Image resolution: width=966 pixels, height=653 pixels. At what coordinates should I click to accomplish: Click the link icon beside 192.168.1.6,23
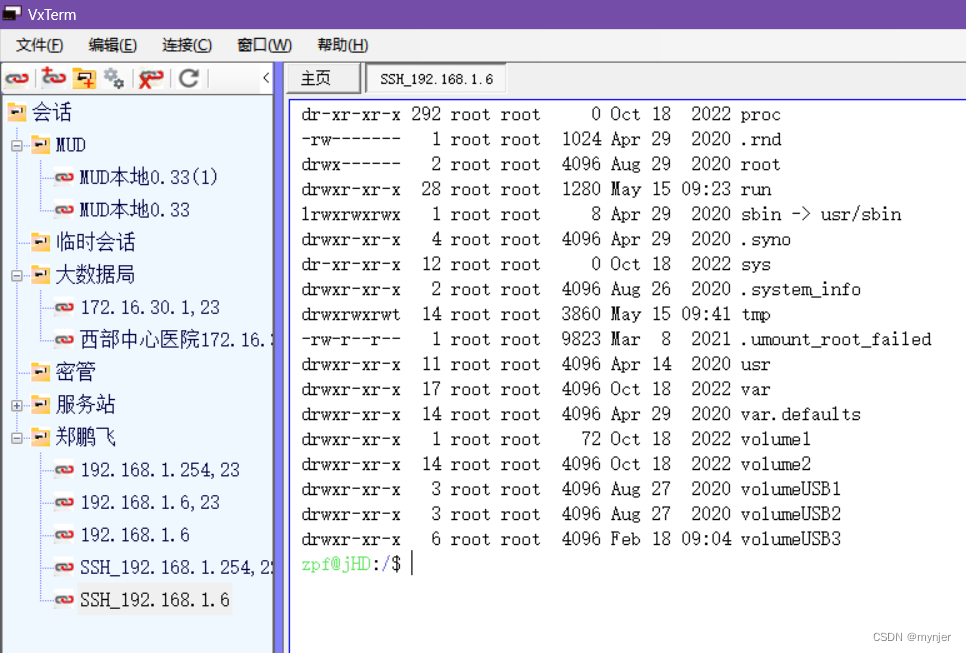click(x=64, y=503)
